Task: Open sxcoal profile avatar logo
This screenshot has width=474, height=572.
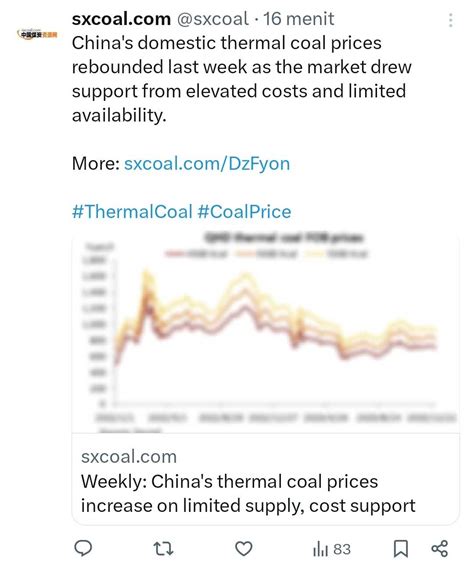Action: (37, 34)
